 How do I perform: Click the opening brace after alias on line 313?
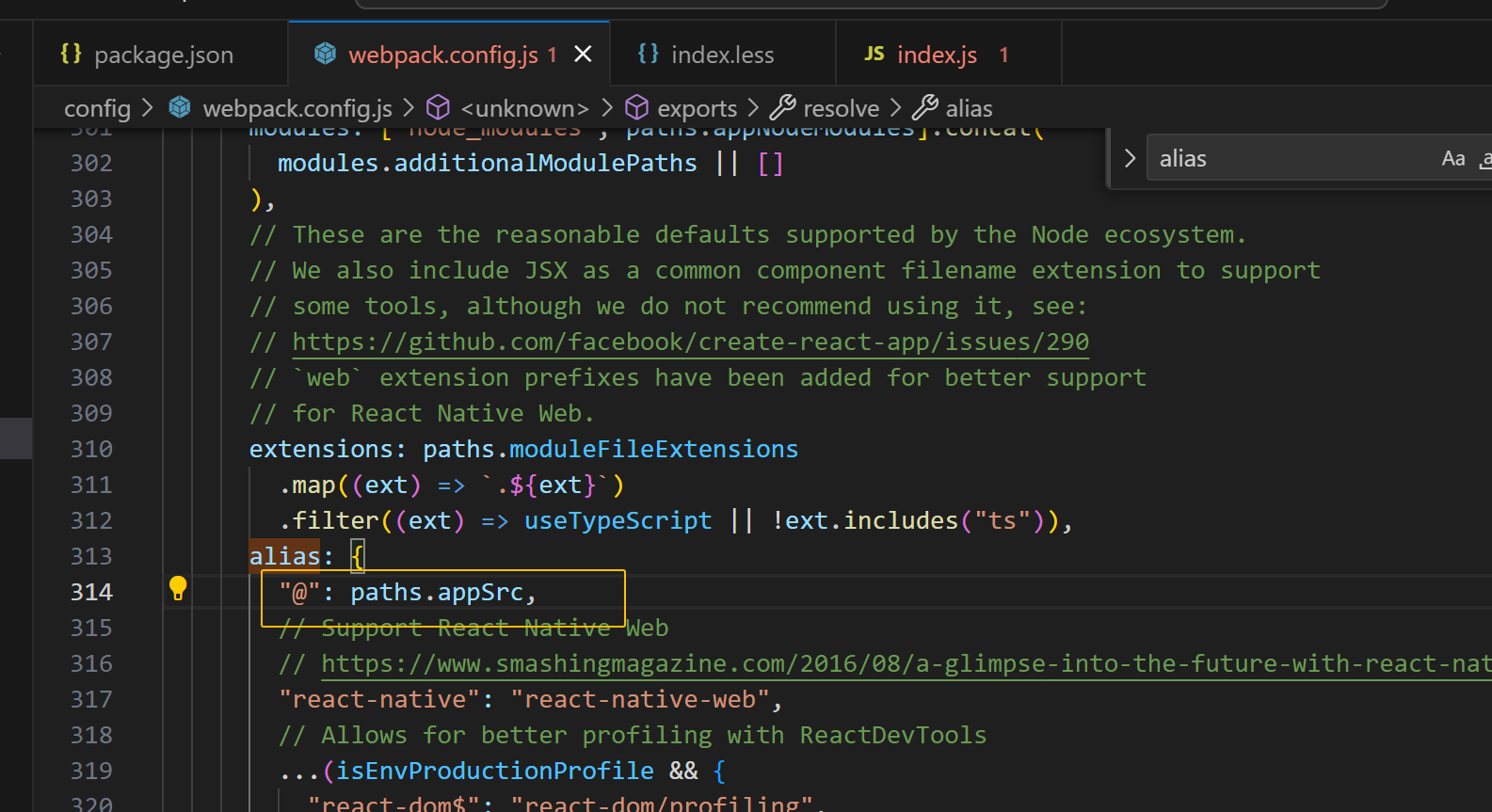pyautogui.click(x=357, y=556)
